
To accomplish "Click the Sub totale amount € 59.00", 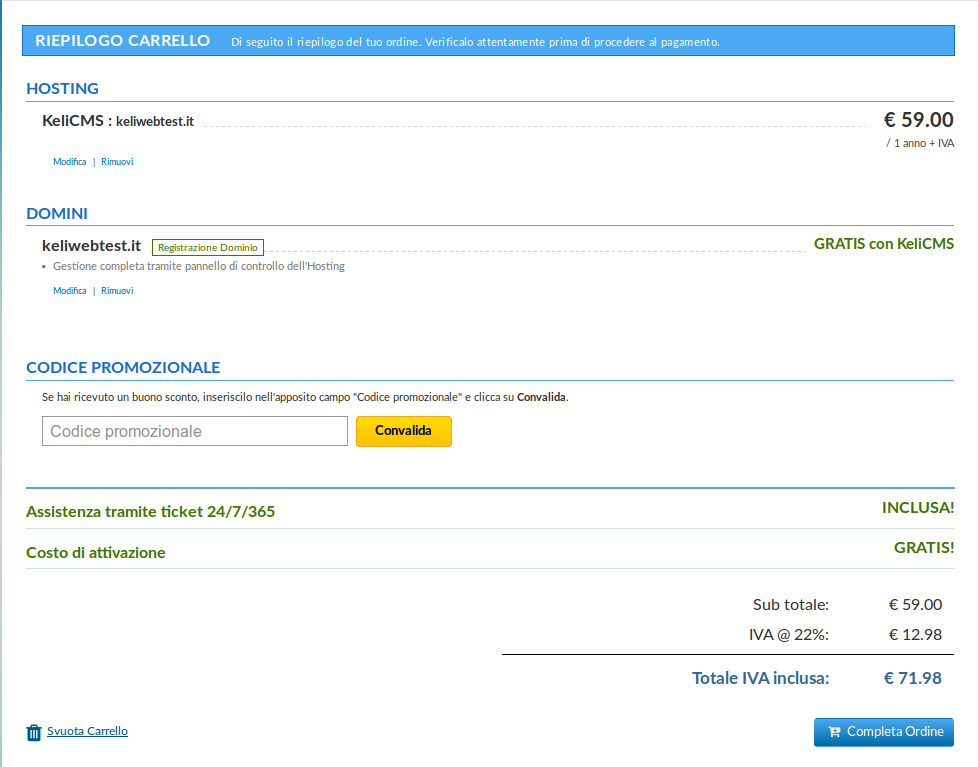I will tap(915, 604).
